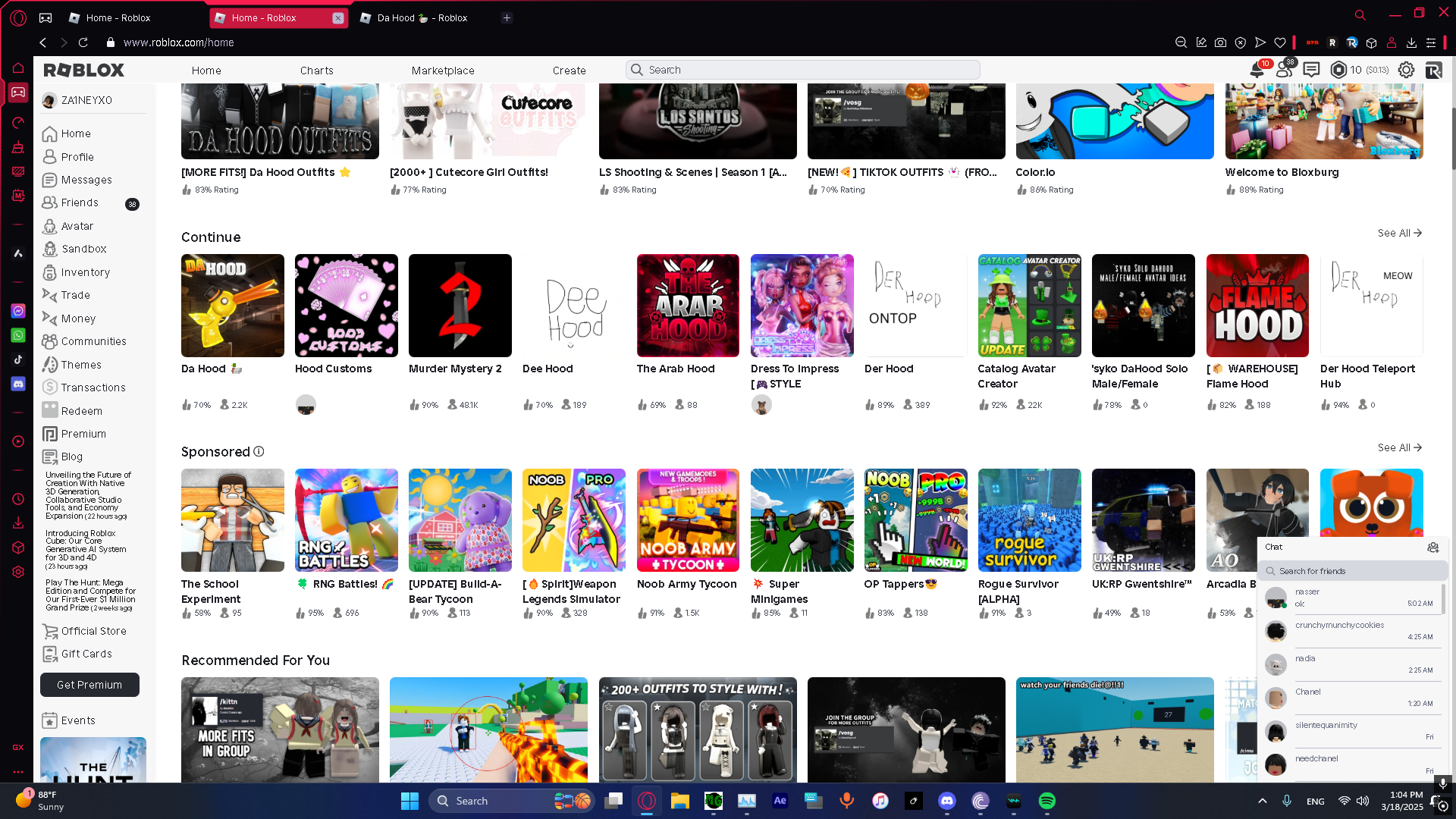The height and width of the screenshot is (819, 1456).
Task: Open Roblox notifications bell icon
Action: tap(1257, 70)
